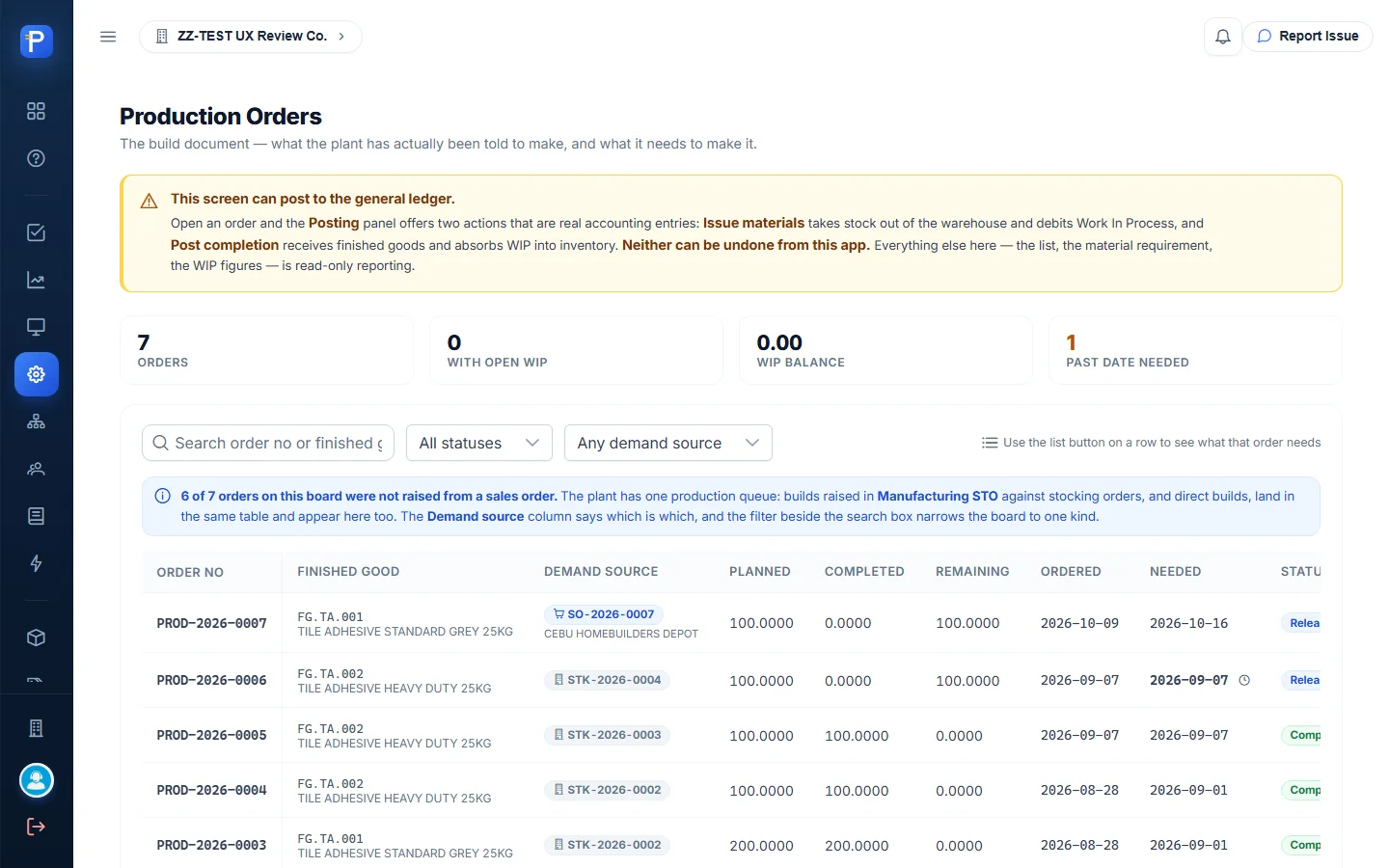Open the line chart analytics sidebar icon
This screenshot has height=868, width=1389.
pyautogui.click(x=37, y=280)
